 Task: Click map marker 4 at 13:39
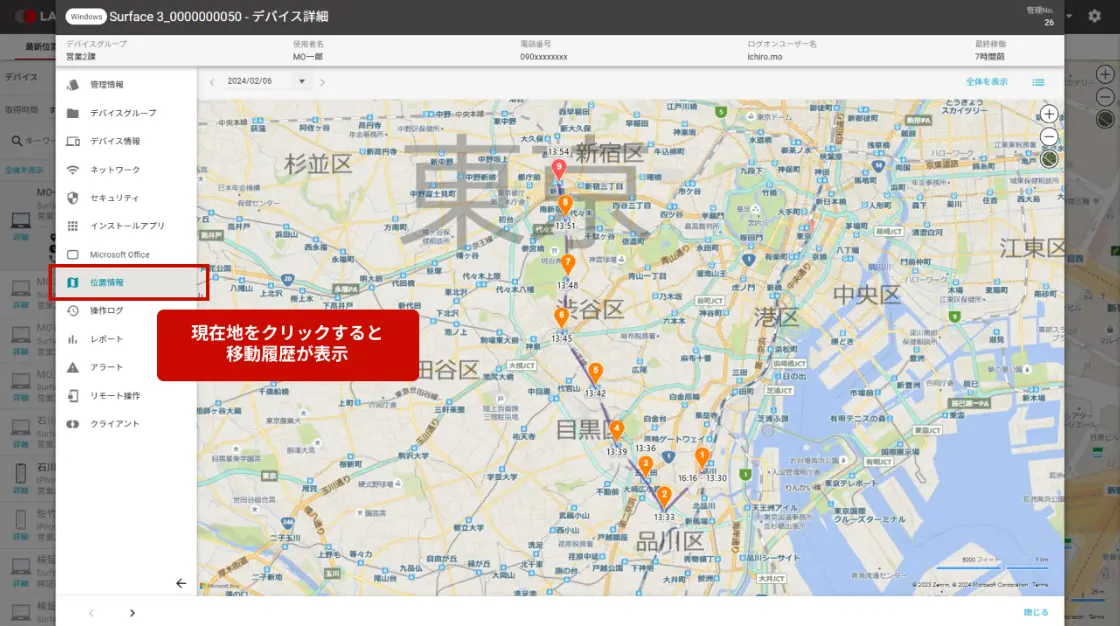[x=616, y=430]
